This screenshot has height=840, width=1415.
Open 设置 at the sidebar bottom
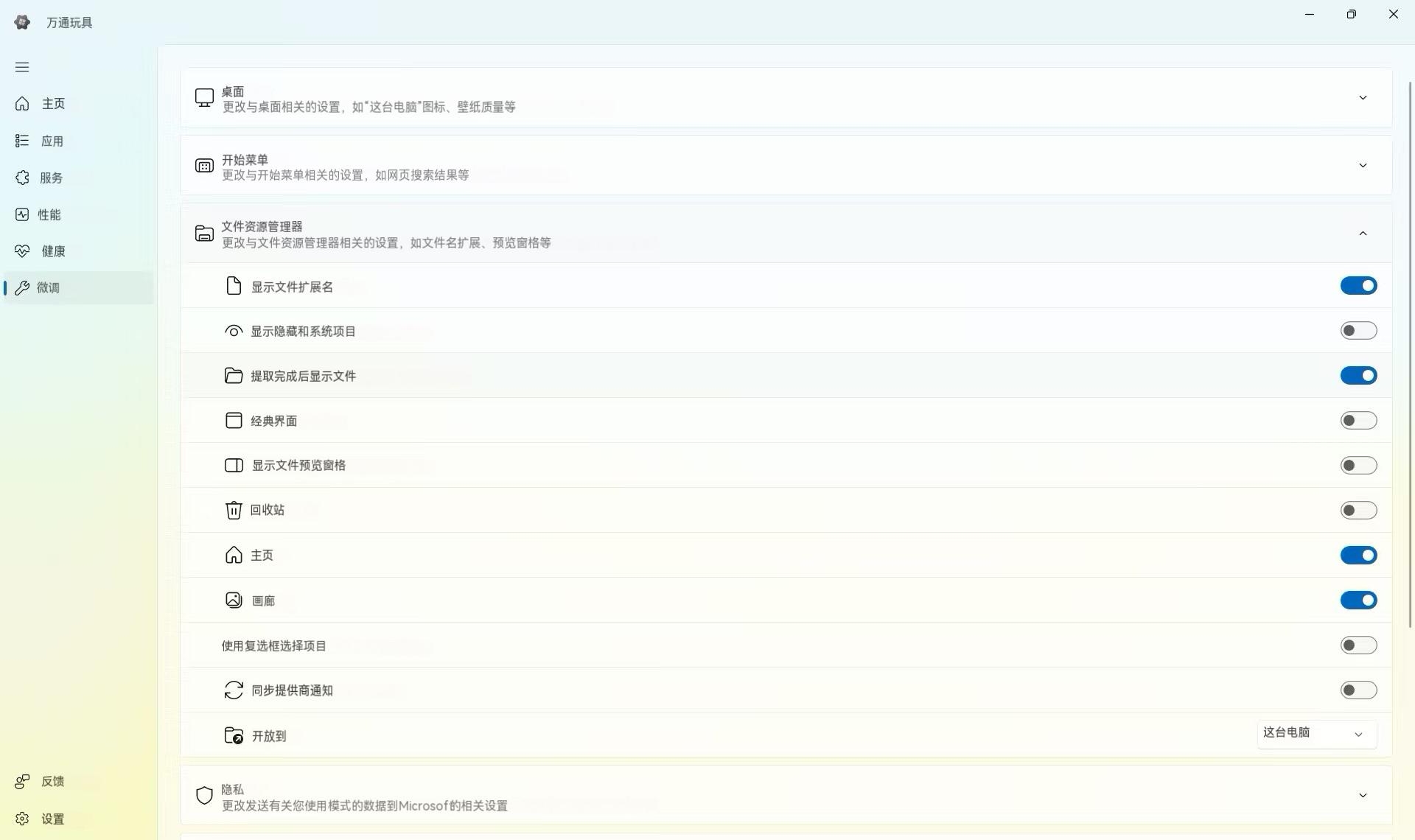point(52,819)
